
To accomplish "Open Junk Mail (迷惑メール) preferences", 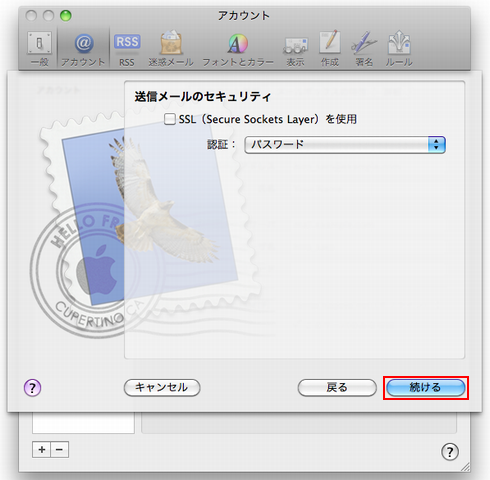I will tap(171, 49).
